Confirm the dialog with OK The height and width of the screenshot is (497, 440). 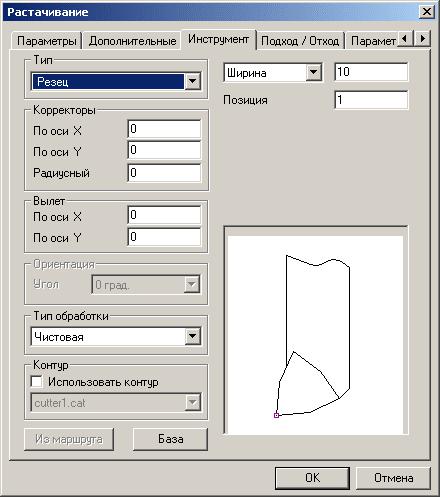pos(312,478)
